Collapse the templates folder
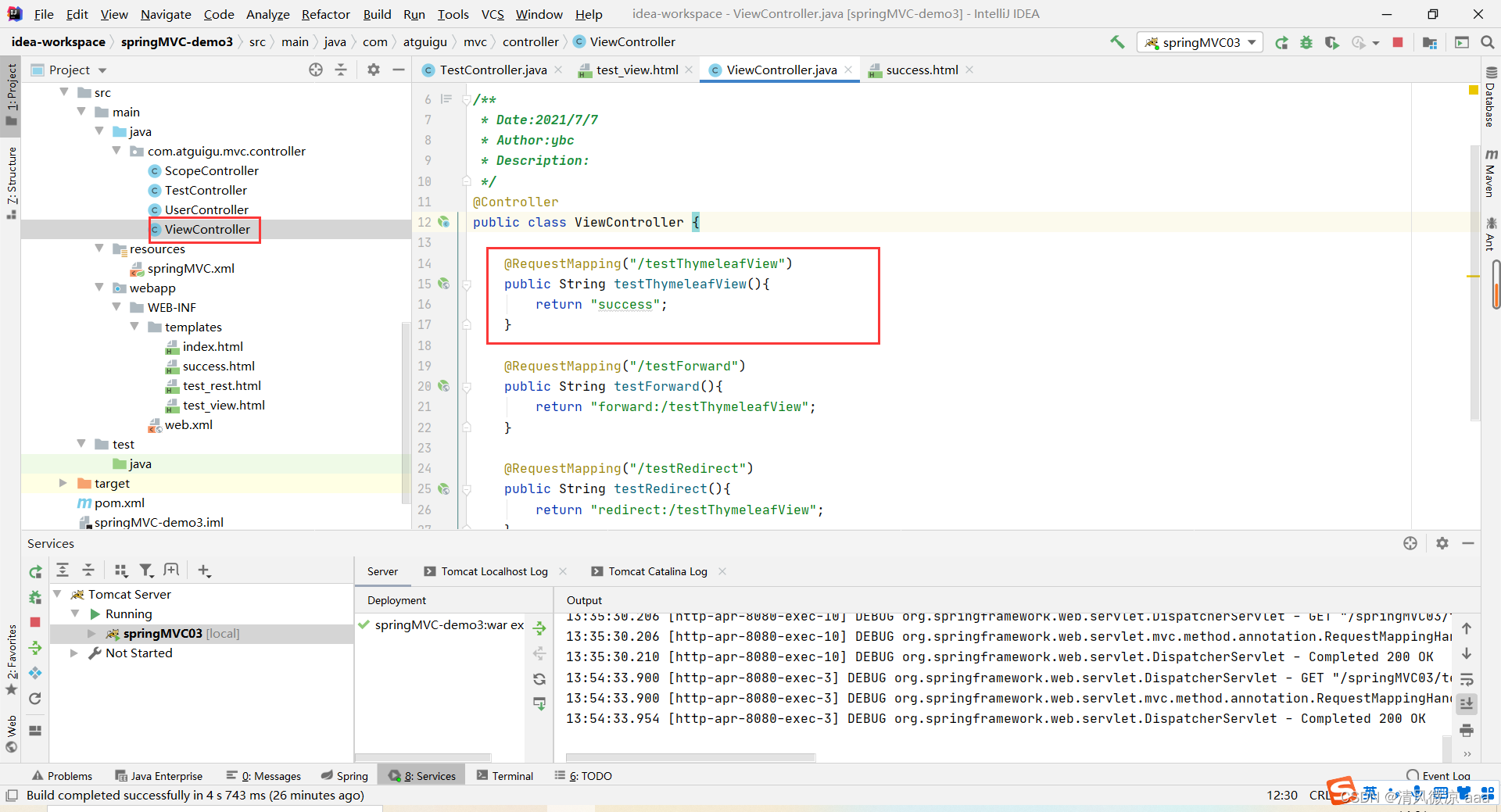This screenshot has height=812, width=1501. click(x=134, y=327)
